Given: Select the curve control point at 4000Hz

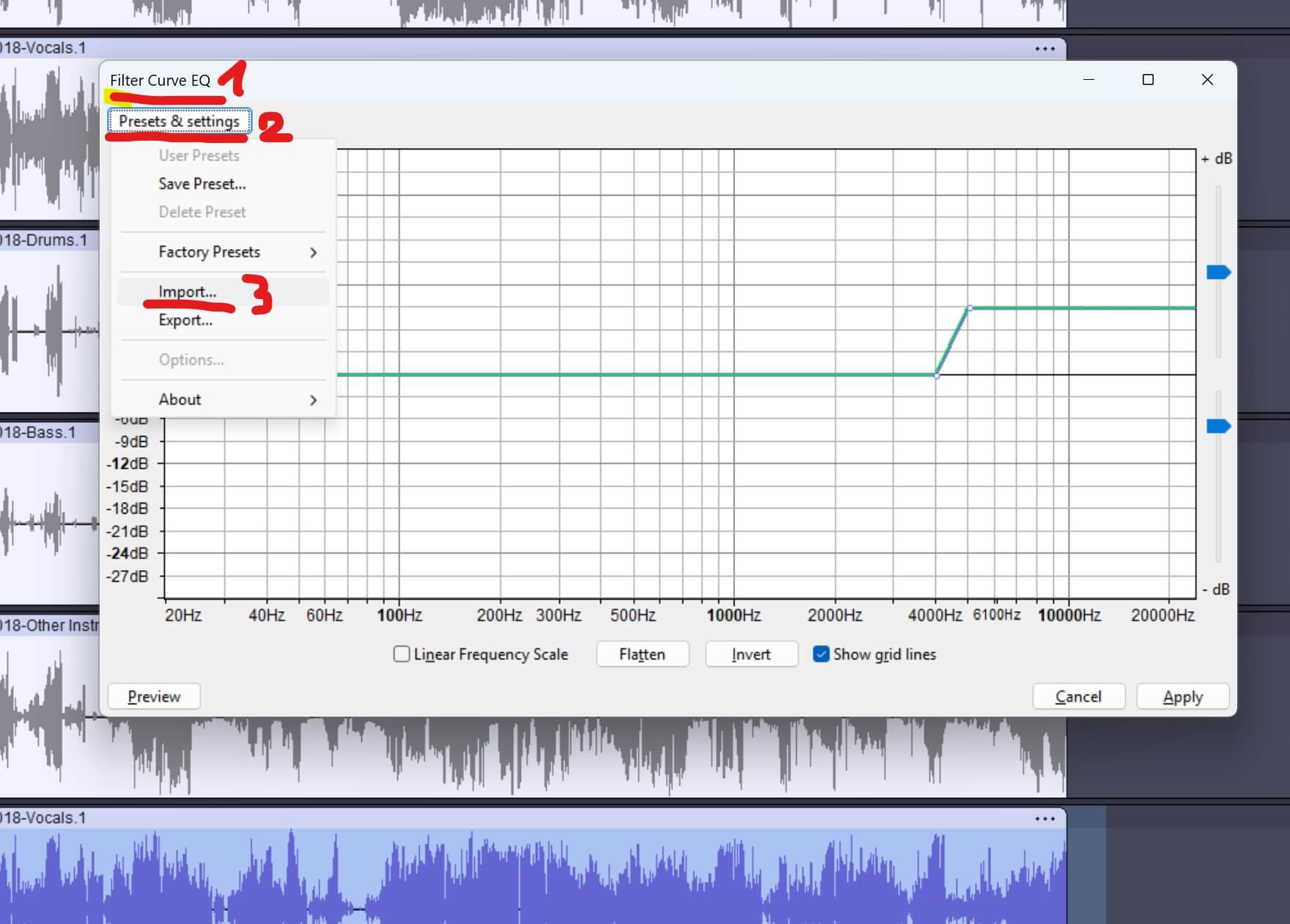Looking at the screenshot, I should point(937,375).
